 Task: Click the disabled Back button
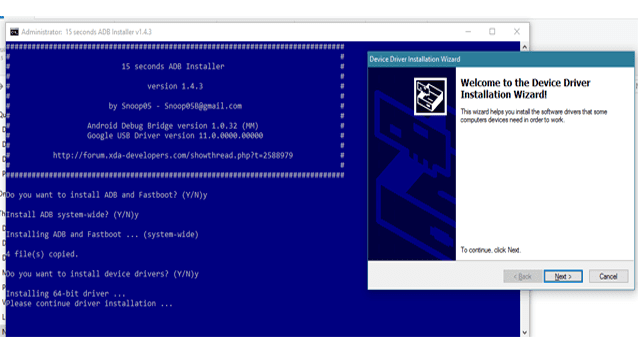(x=522, y=276)
